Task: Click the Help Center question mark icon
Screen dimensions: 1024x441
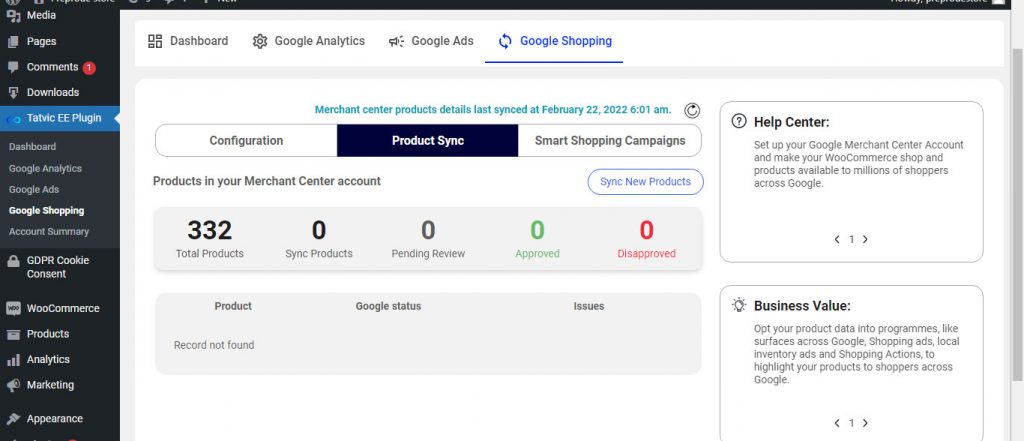Action: tap(739, 121)
